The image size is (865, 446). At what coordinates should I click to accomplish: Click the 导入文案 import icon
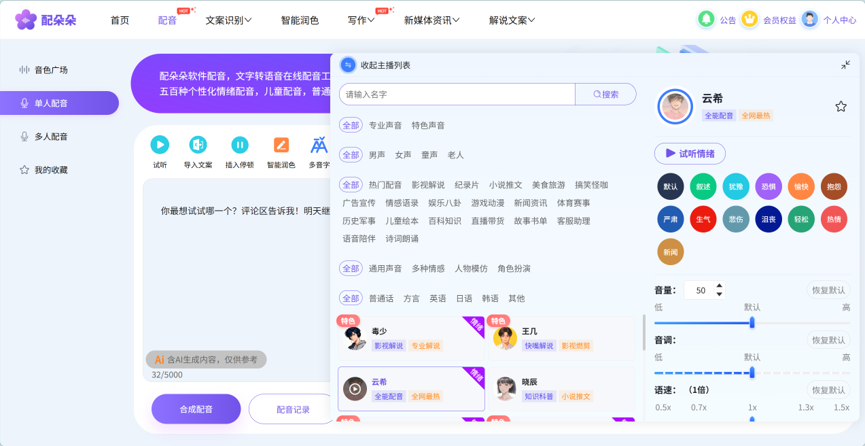[198, 145]
